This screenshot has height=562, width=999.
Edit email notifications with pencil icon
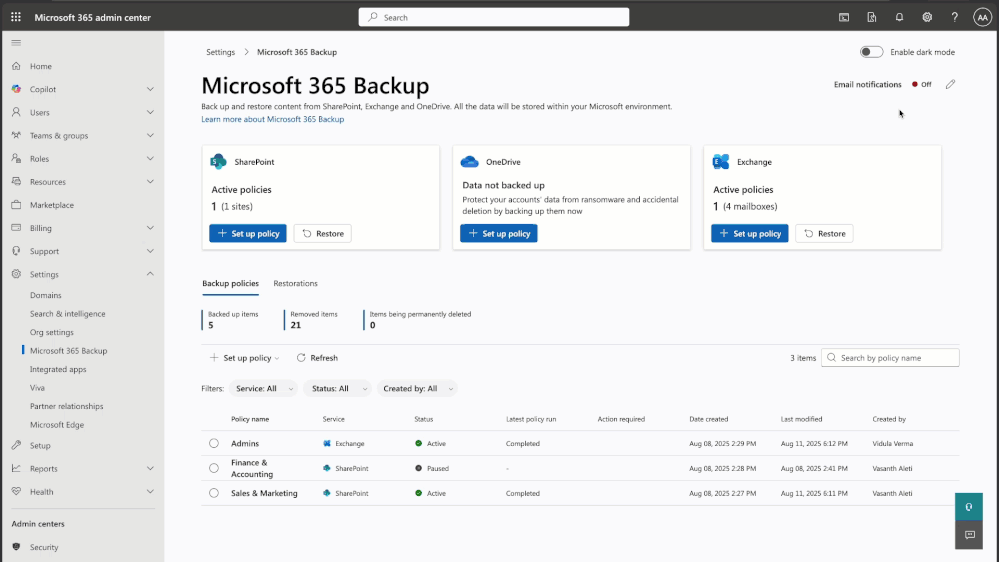pyautogui.click(x=950, y=85)
